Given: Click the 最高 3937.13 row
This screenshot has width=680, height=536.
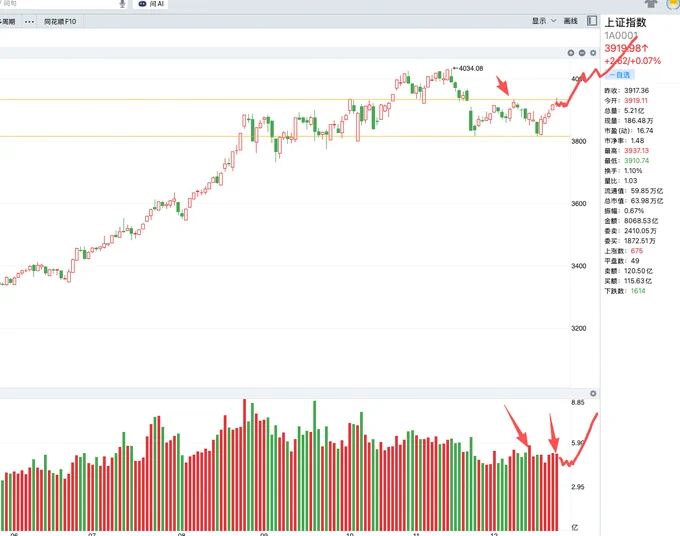Looking at the screenshot, I should (627, 150).
